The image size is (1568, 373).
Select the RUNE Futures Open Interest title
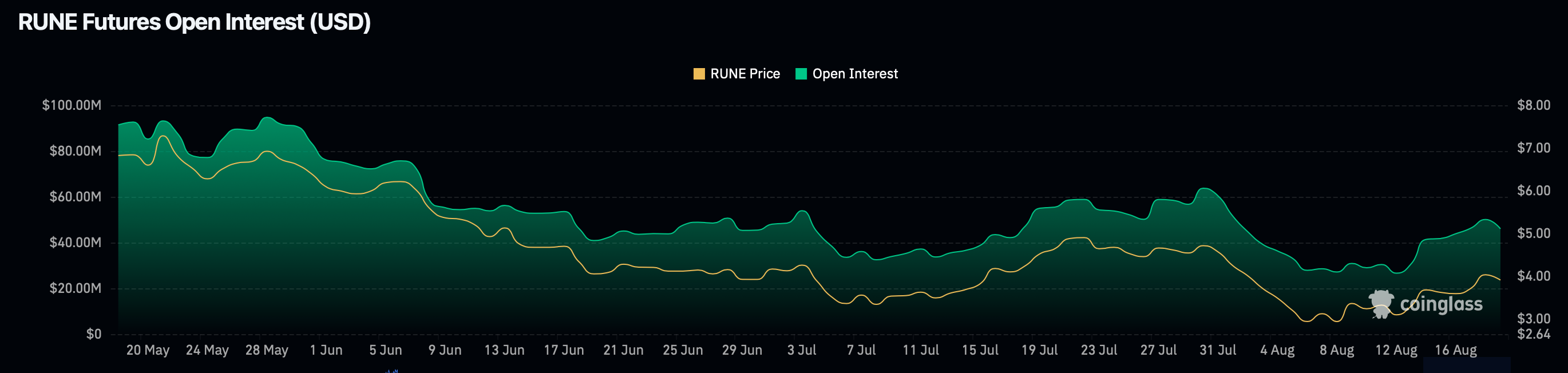[x=194, y=22]
